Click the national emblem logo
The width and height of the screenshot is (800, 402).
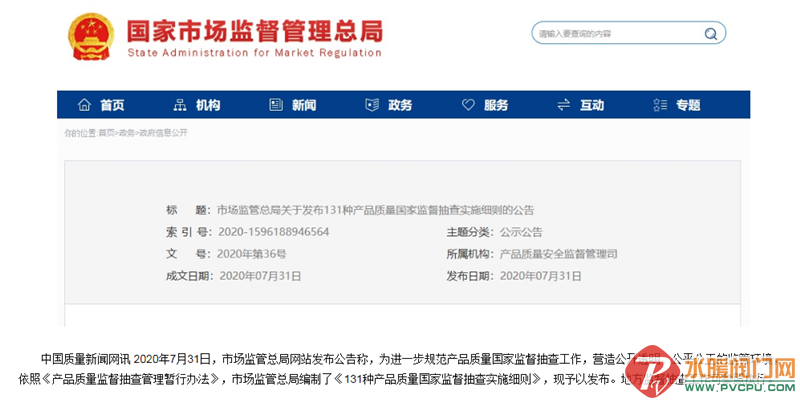(x=91, y=37)
